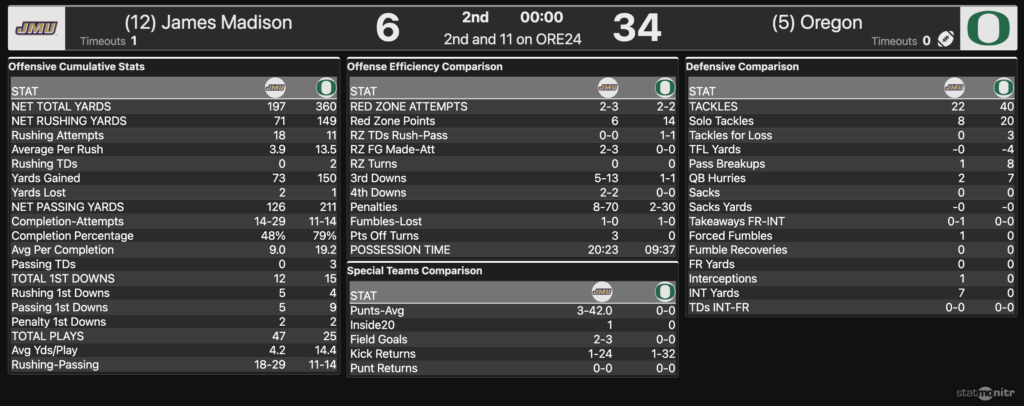Select the Offensive Cumulative Stats panel title

77,67
